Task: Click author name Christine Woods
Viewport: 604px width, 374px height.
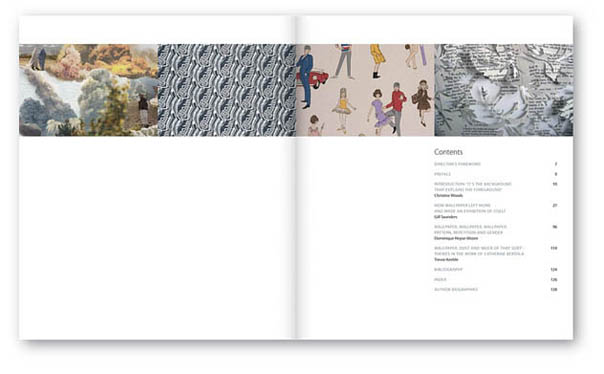Action: 448,196
